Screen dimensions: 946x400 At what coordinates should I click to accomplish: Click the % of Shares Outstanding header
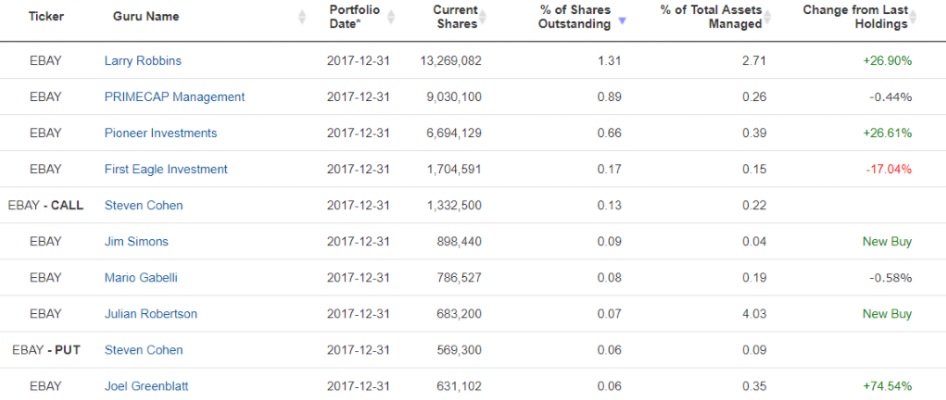tap(574, 17)
